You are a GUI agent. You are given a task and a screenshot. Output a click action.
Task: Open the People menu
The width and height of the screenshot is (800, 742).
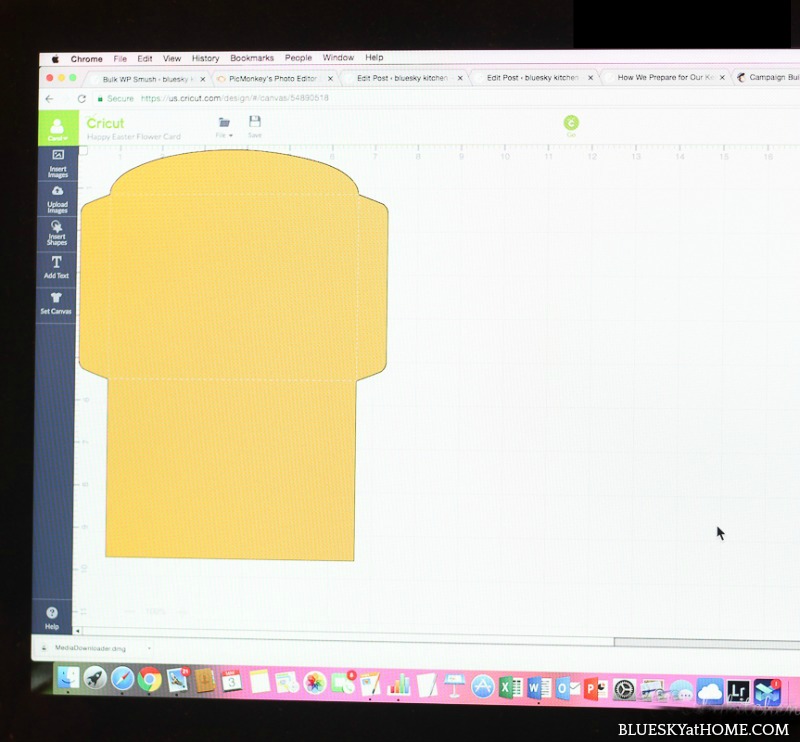pyautogui.click(x=298, y=58)
